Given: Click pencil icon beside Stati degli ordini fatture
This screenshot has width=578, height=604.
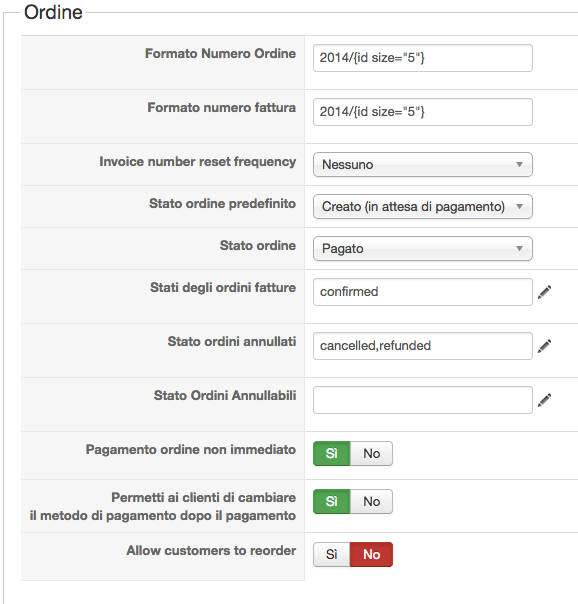Looking at the screenshot, I should click(x=544, y=292).
